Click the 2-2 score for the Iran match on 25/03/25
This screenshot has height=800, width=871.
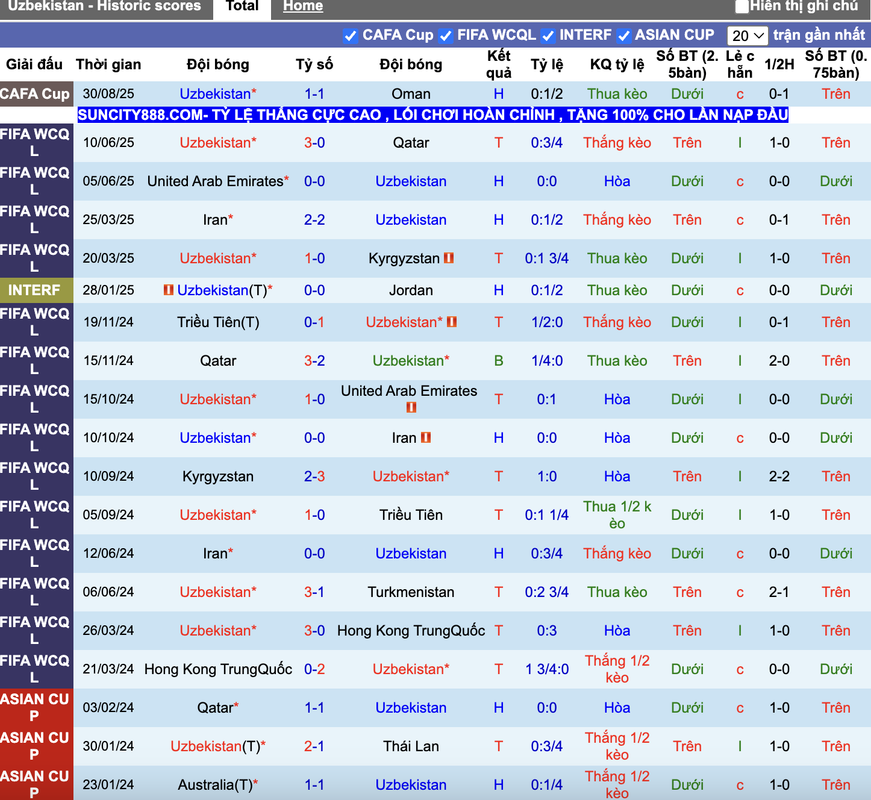(x=314, y=219)
